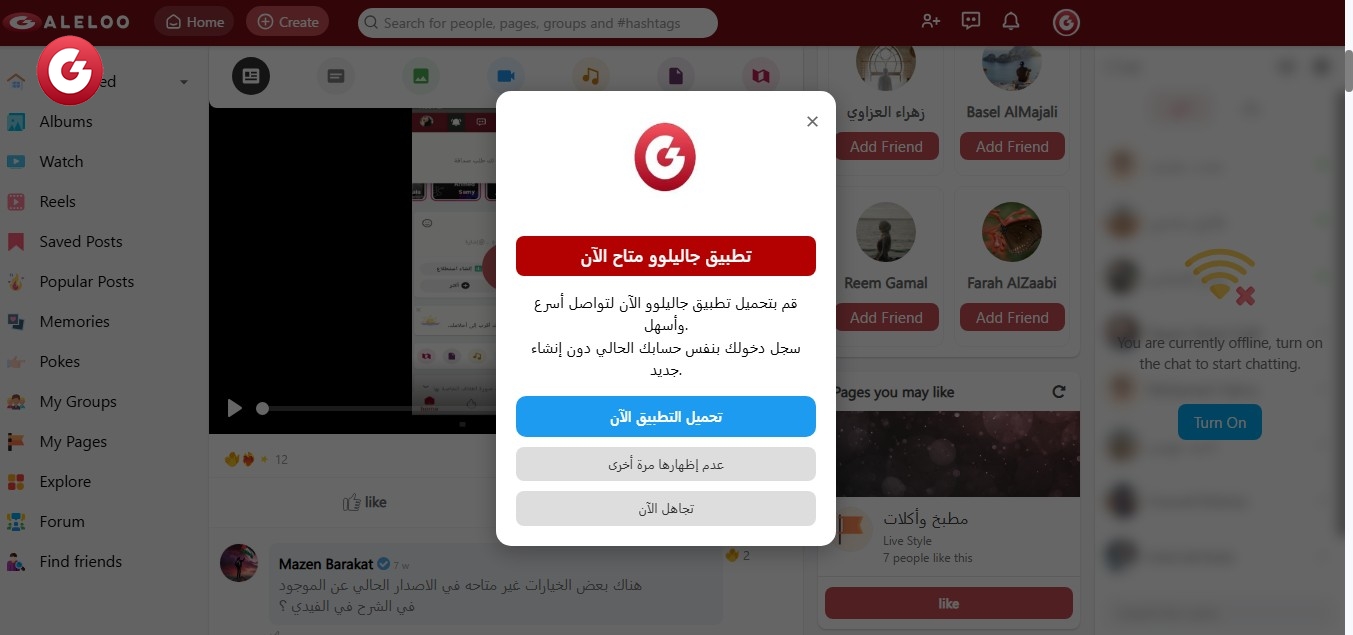Screen dimensions: 1353x635
Task: Expand the feed dropdown arrow in sidebar
Action: point(183,82)
